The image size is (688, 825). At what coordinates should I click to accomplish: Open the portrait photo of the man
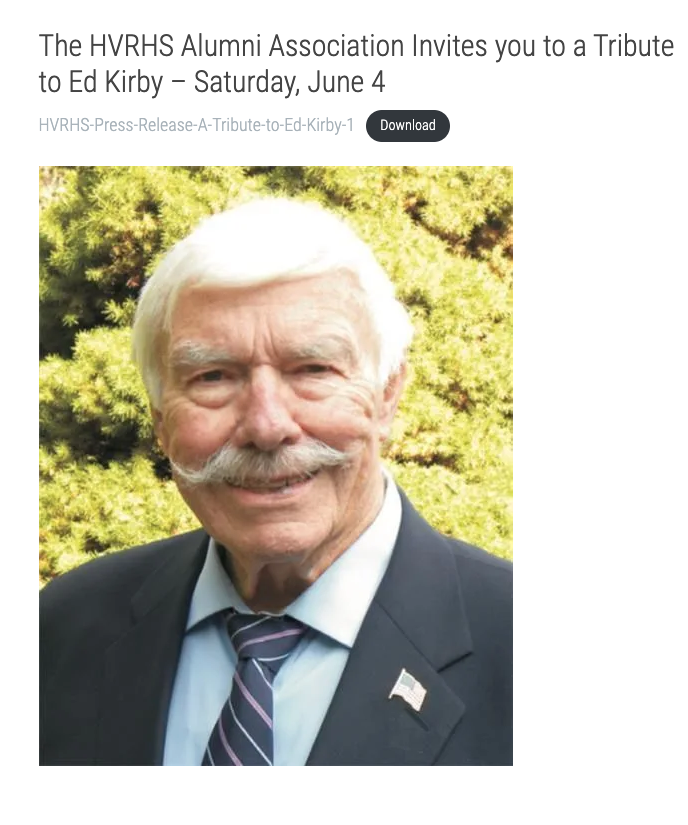click(x=276, y=466)
